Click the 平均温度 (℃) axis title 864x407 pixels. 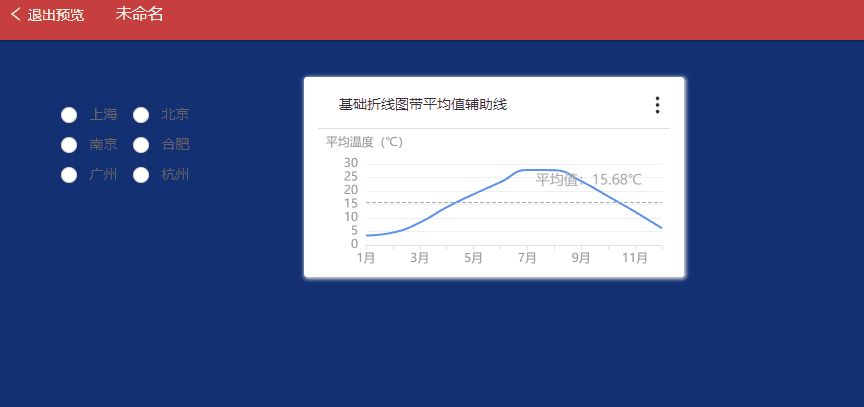[364, 142]
